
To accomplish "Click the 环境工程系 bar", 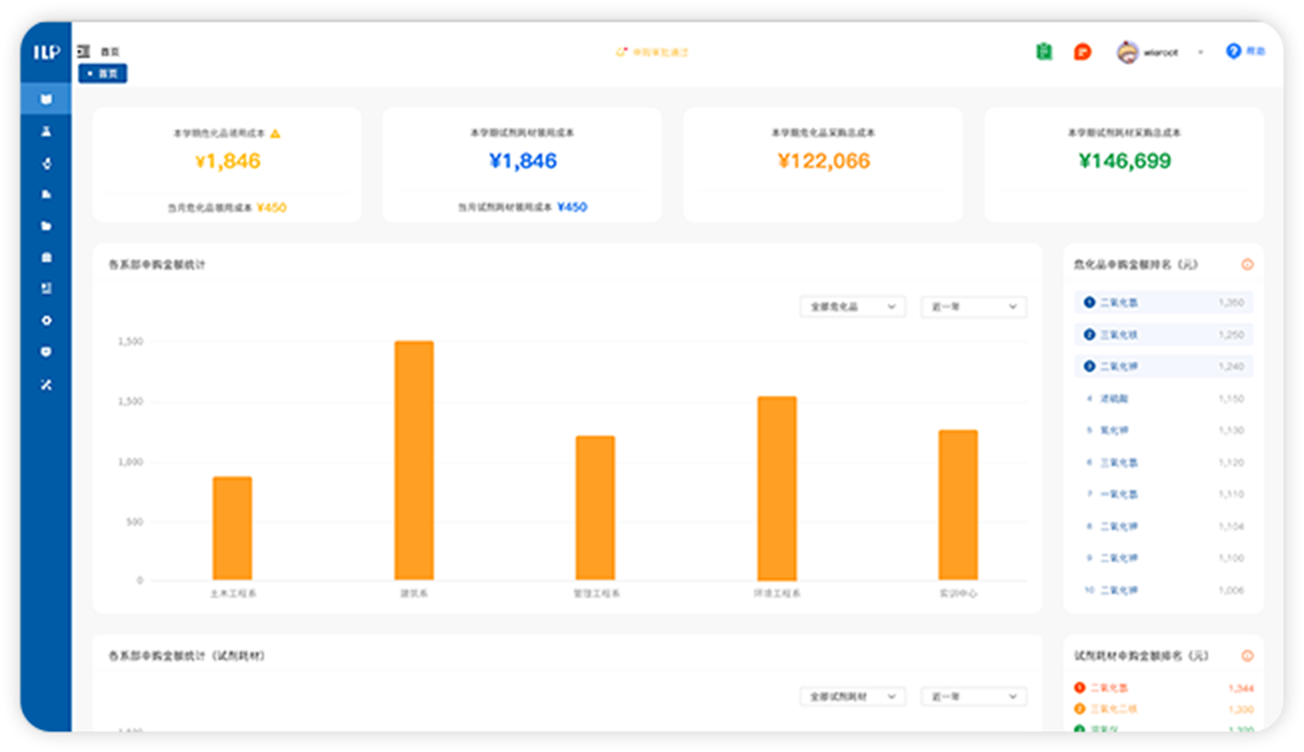I will tap(777, 488).
